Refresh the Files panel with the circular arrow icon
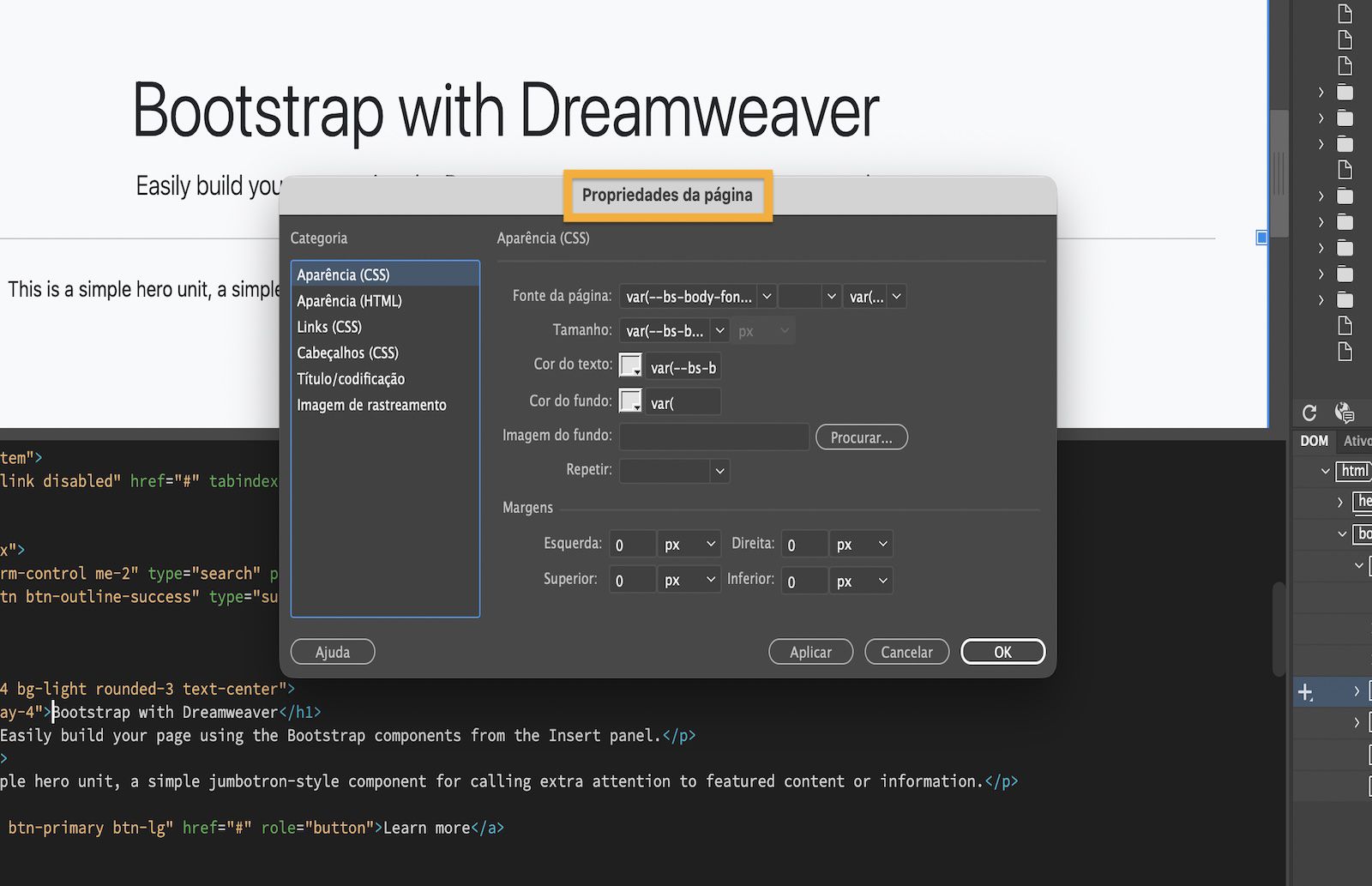This screenshot has width=1372, height=886. click(1309, 413)
